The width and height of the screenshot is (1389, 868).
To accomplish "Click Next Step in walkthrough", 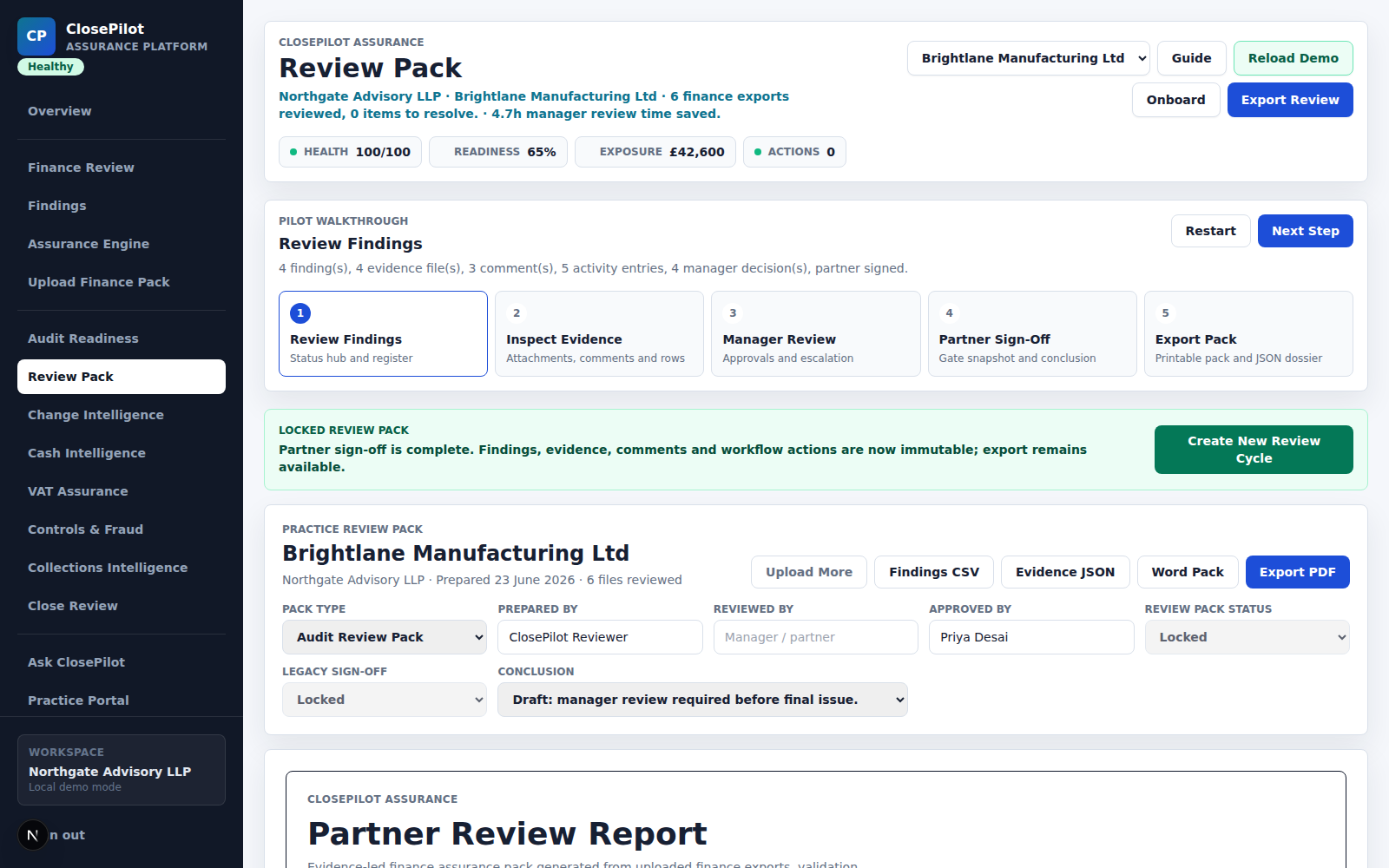I will pyautogui.click(x=1305, y=231).
